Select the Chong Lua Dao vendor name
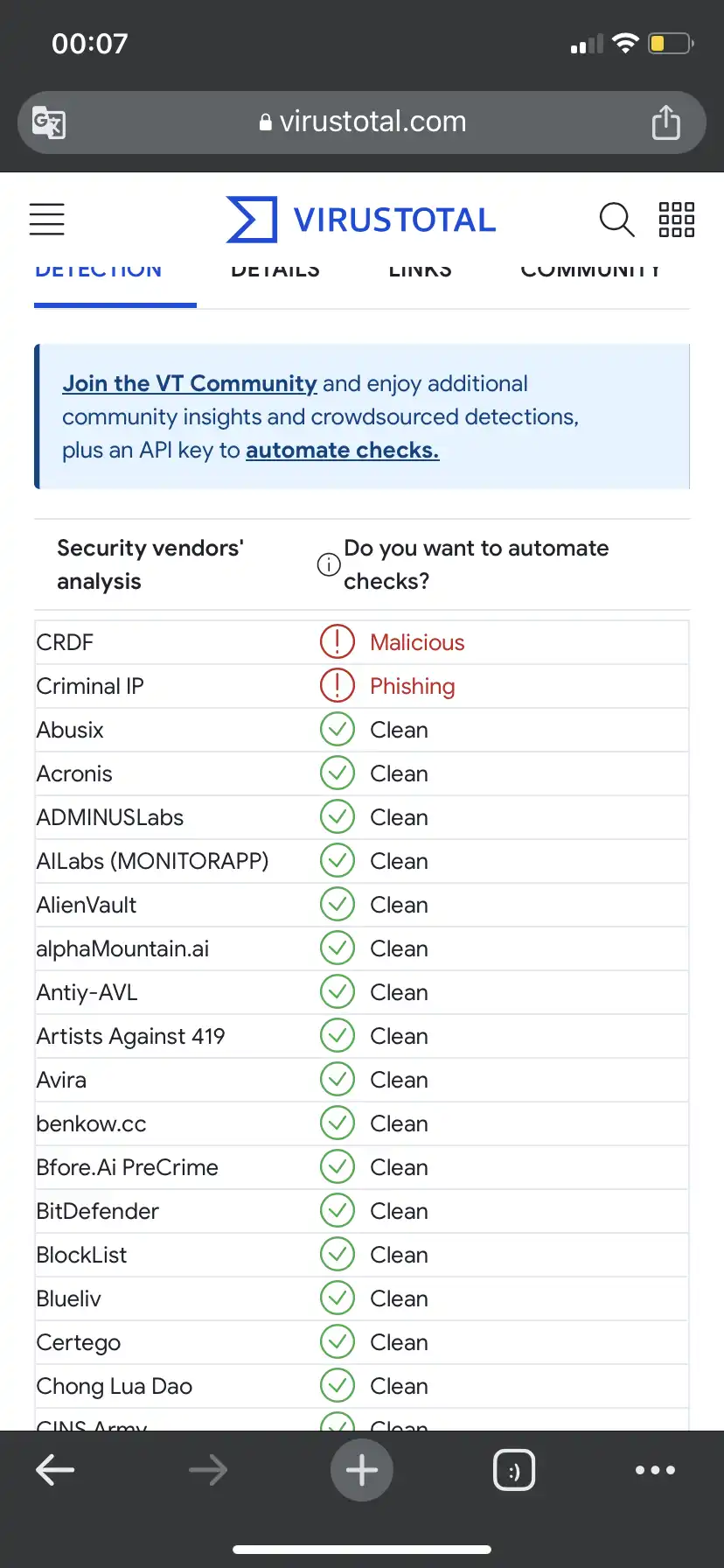This screenshot has height=1568, width=724. [x=114, y=1386]
